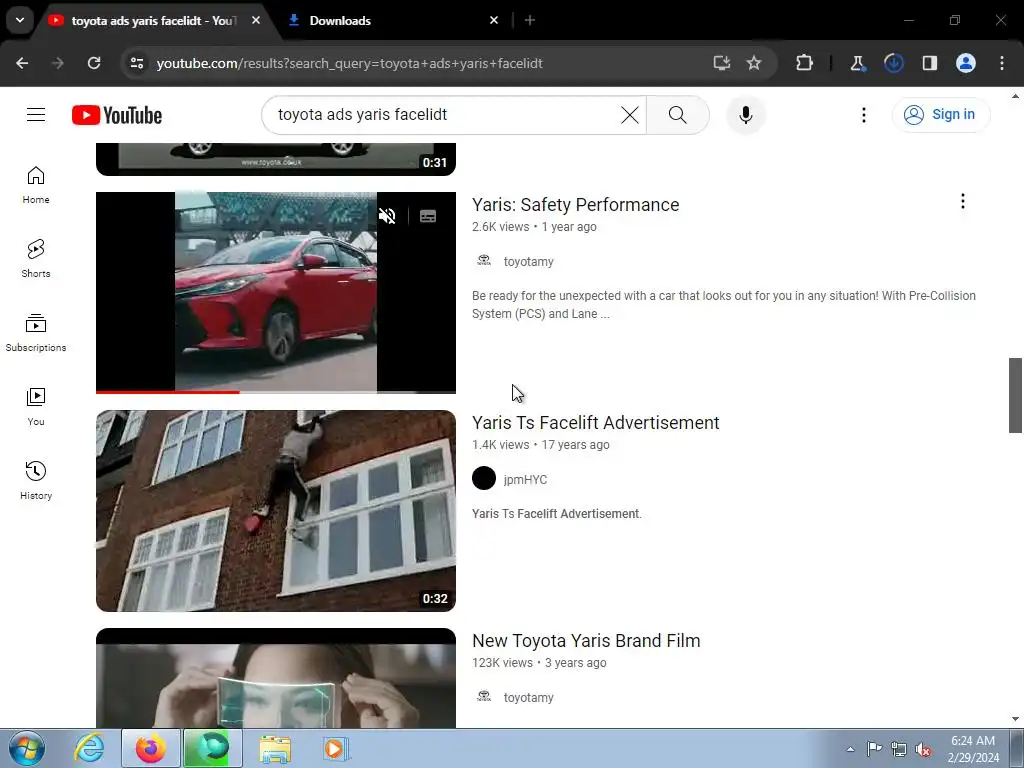1024x768 pixels.
Task: Start voice search with microphone
Action: (746, 115)
